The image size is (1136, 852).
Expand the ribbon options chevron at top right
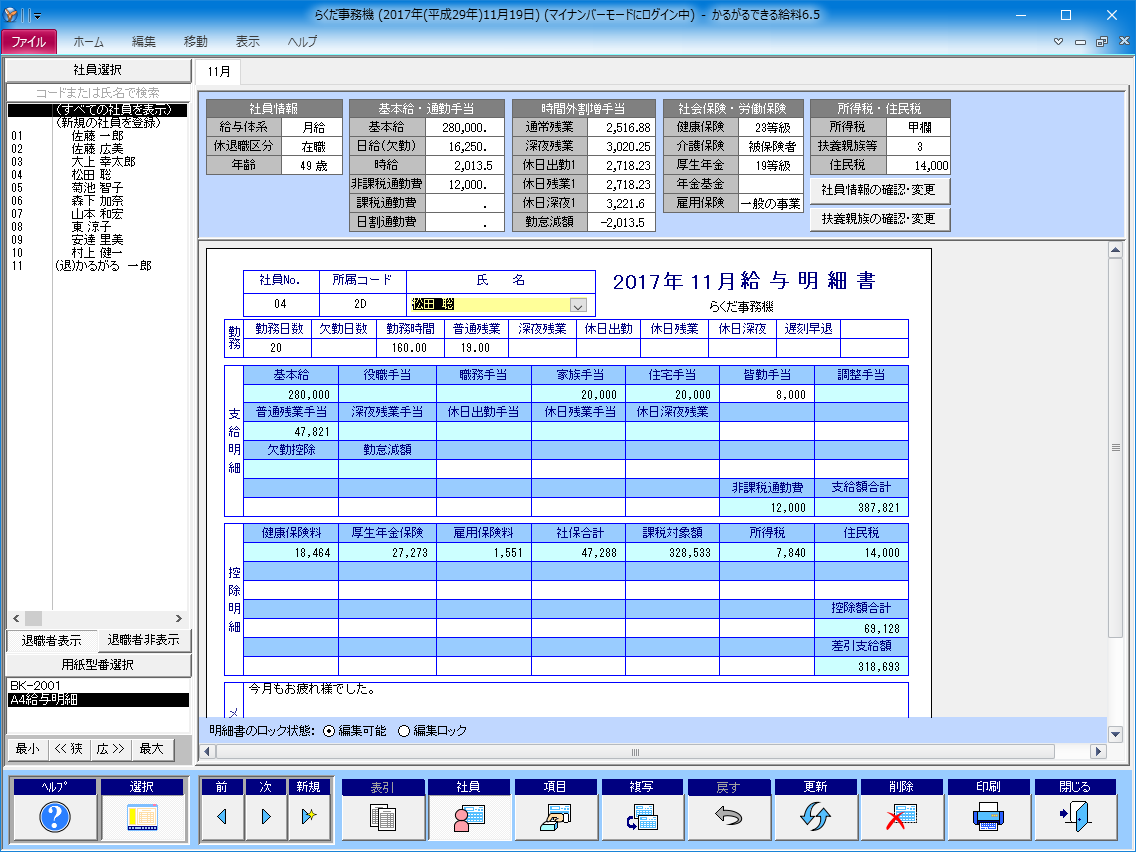pyautogui.click(x=1059, y=42)
